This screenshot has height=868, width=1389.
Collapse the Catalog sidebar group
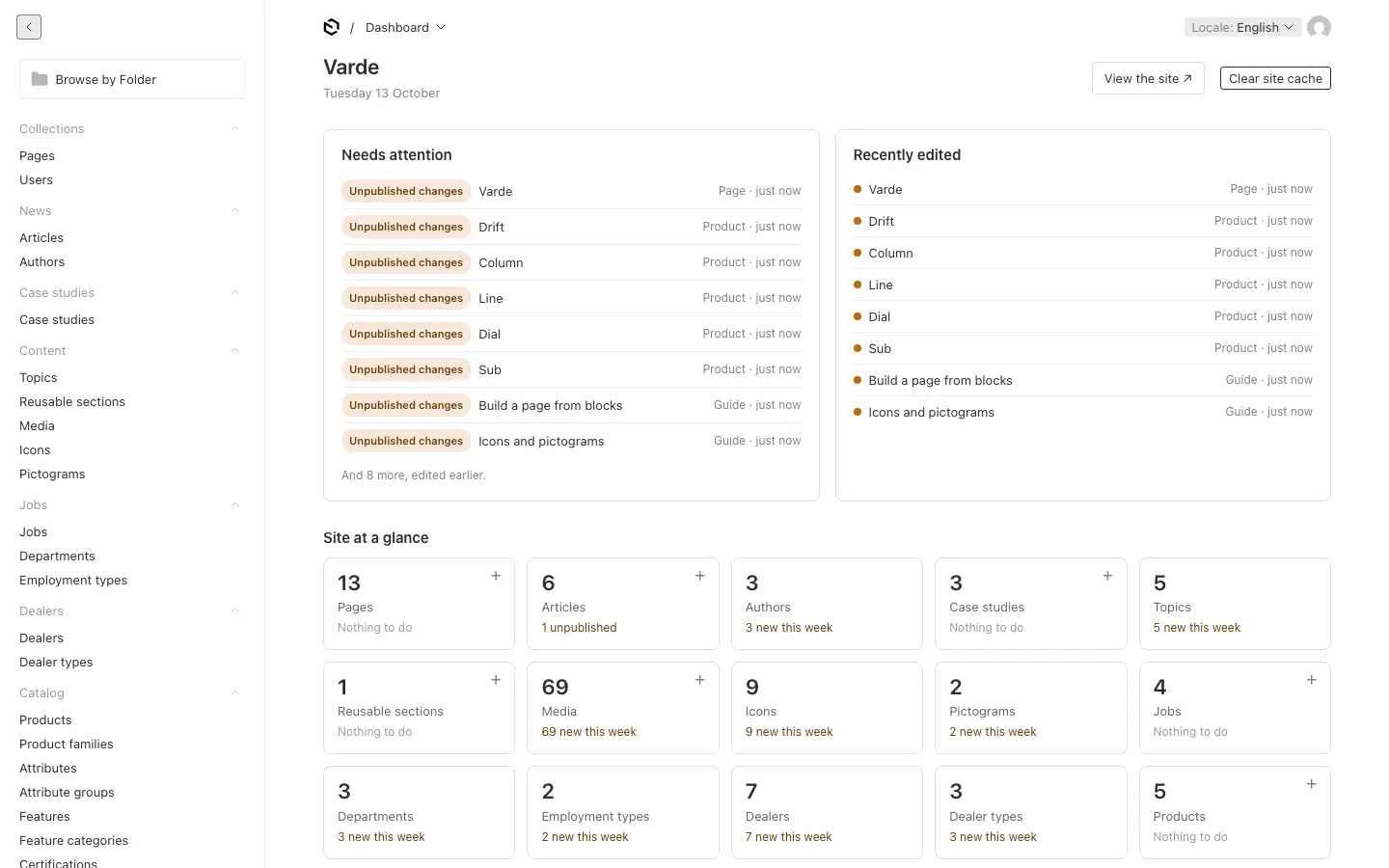click(235, 692)
